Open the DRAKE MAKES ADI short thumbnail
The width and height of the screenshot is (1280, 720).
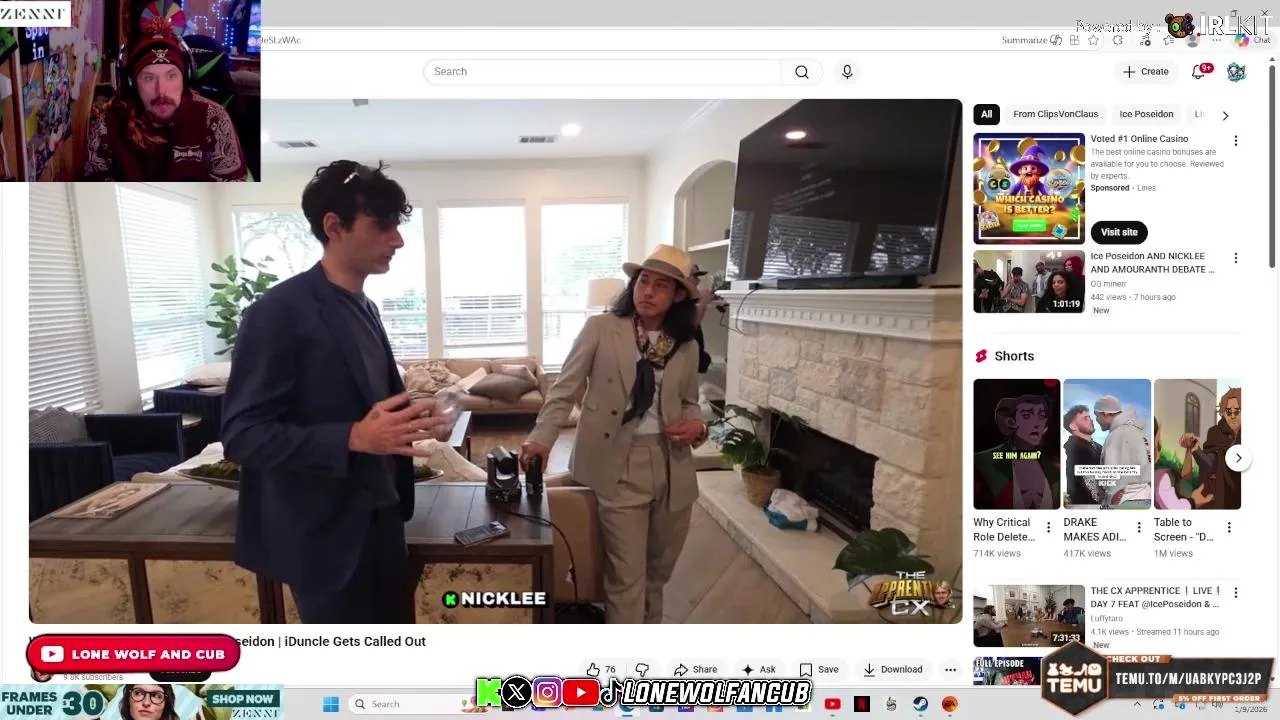pos(1107,444)
